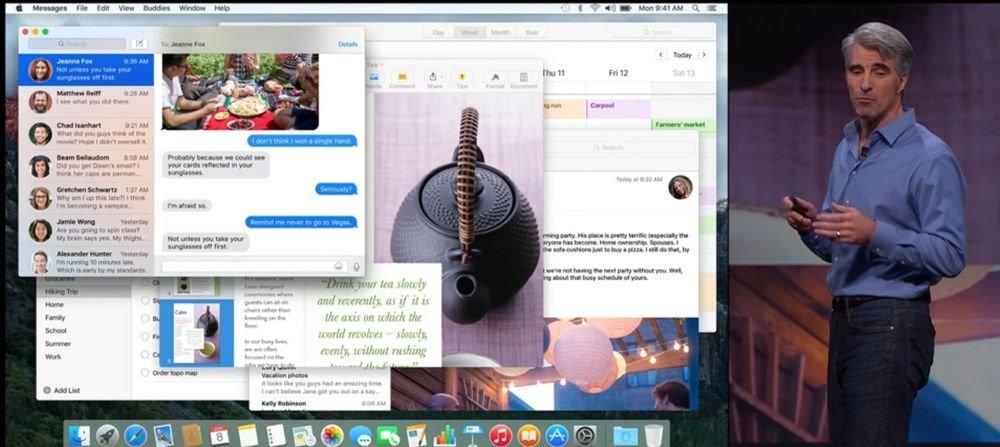Open Contacts book icon in Dock
The height and width of the screenshot is (447, 1000).
click(191, 436)
